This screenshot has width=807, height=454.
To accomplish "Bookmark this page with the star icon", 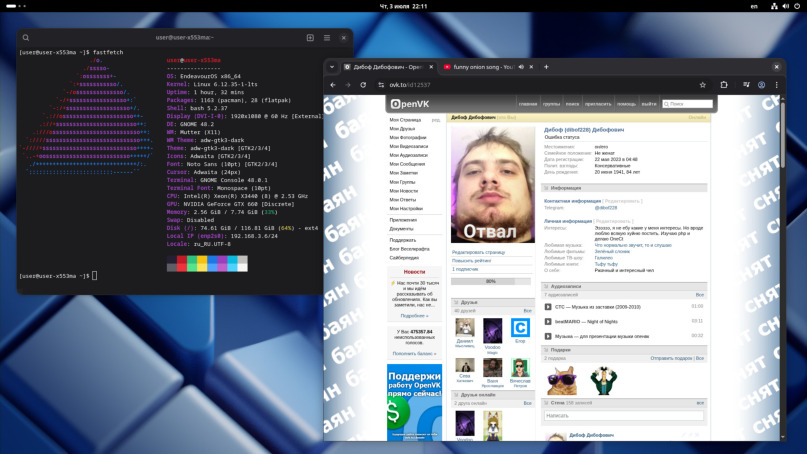I will [703, 85].
